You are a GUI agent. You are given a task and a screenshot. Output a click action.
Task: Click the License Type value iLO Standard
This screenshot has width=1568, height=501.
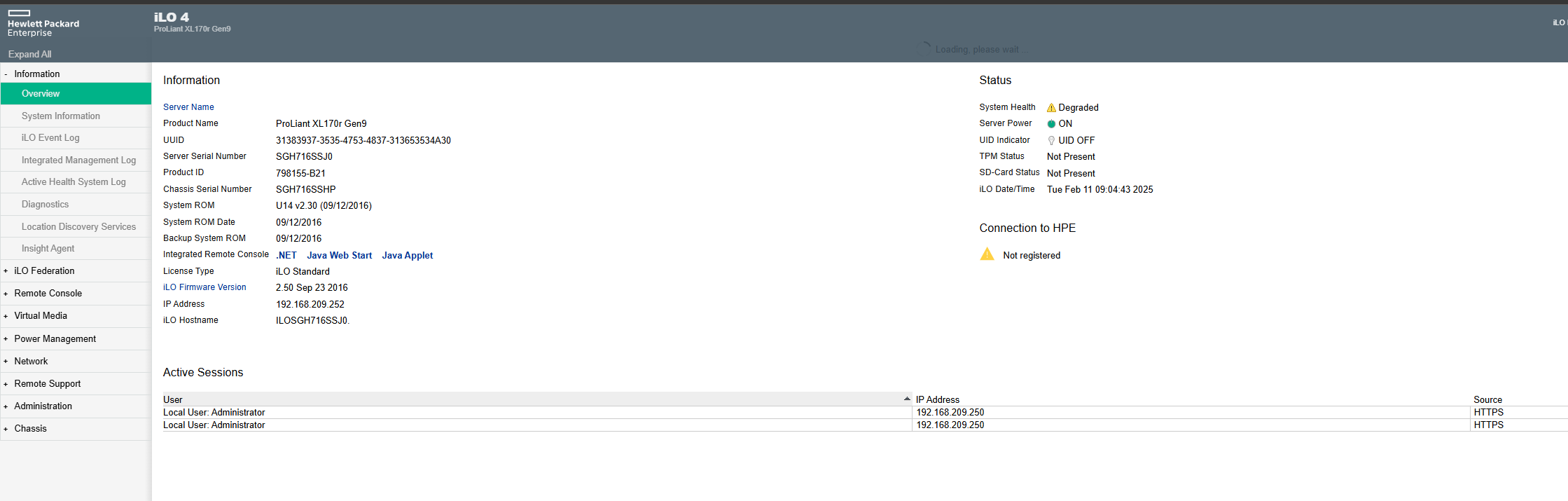[x=303, y=271]
